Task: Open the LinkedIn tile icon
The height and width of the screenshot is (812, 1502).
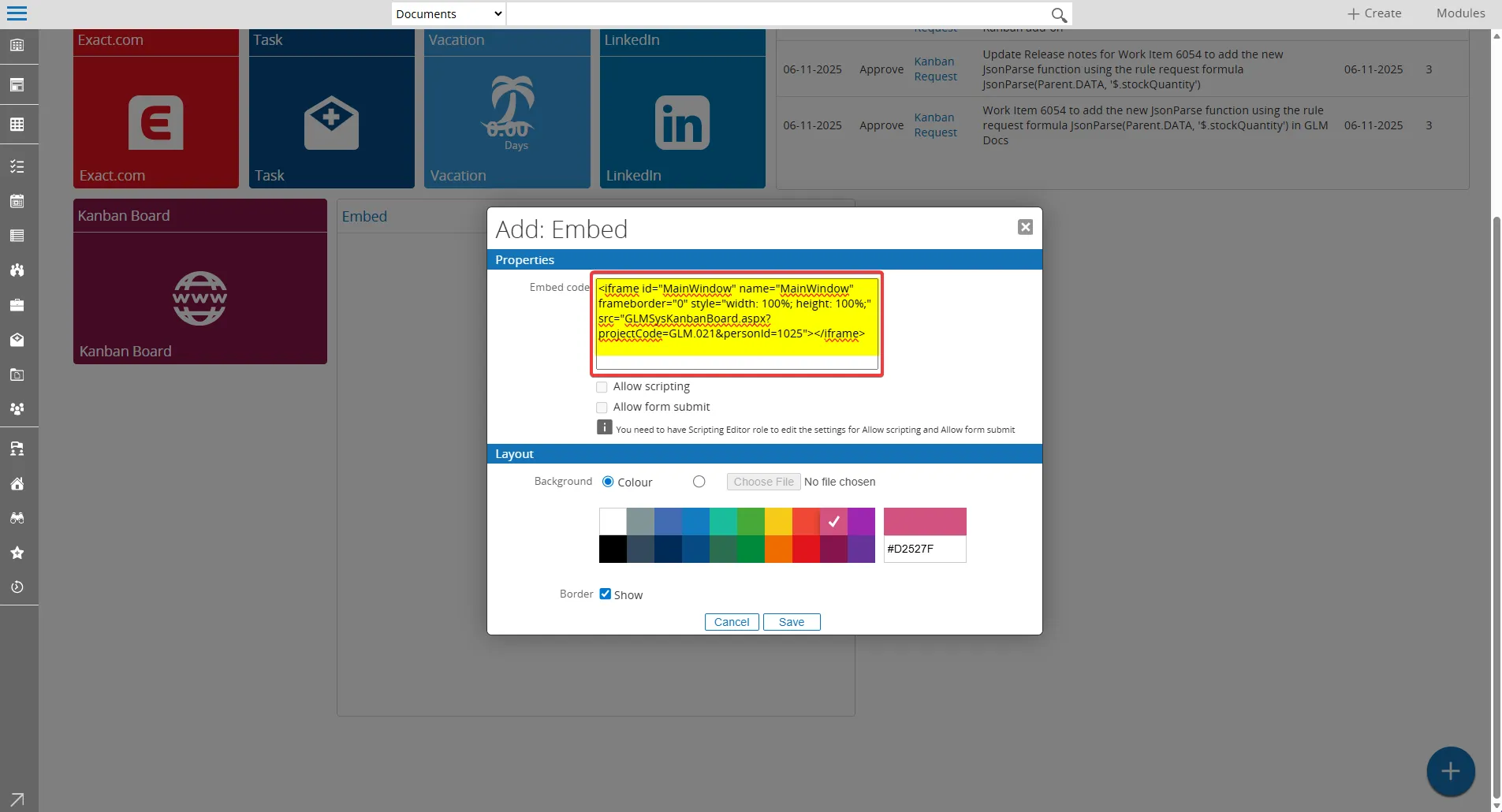Action: pyautogui.click(x=682, y=123)
